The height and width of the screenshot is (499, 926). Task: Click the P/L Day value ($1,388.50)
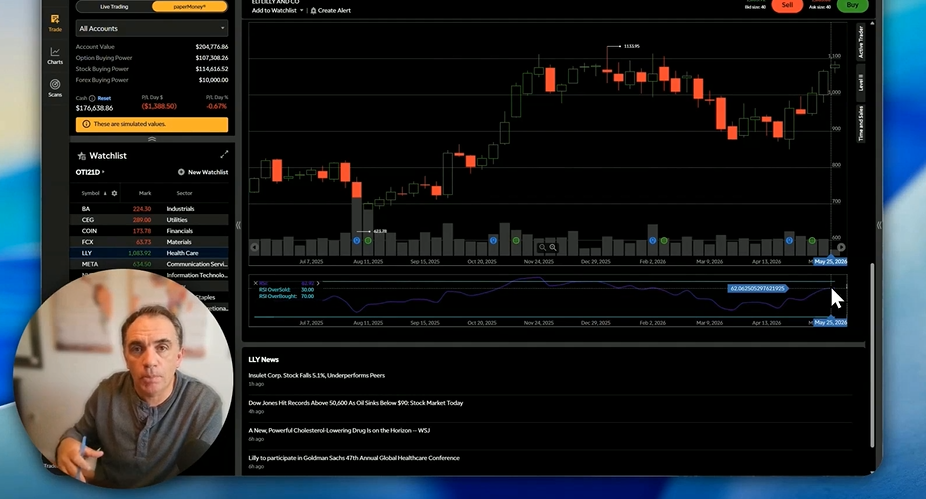(x=159, y=106)
